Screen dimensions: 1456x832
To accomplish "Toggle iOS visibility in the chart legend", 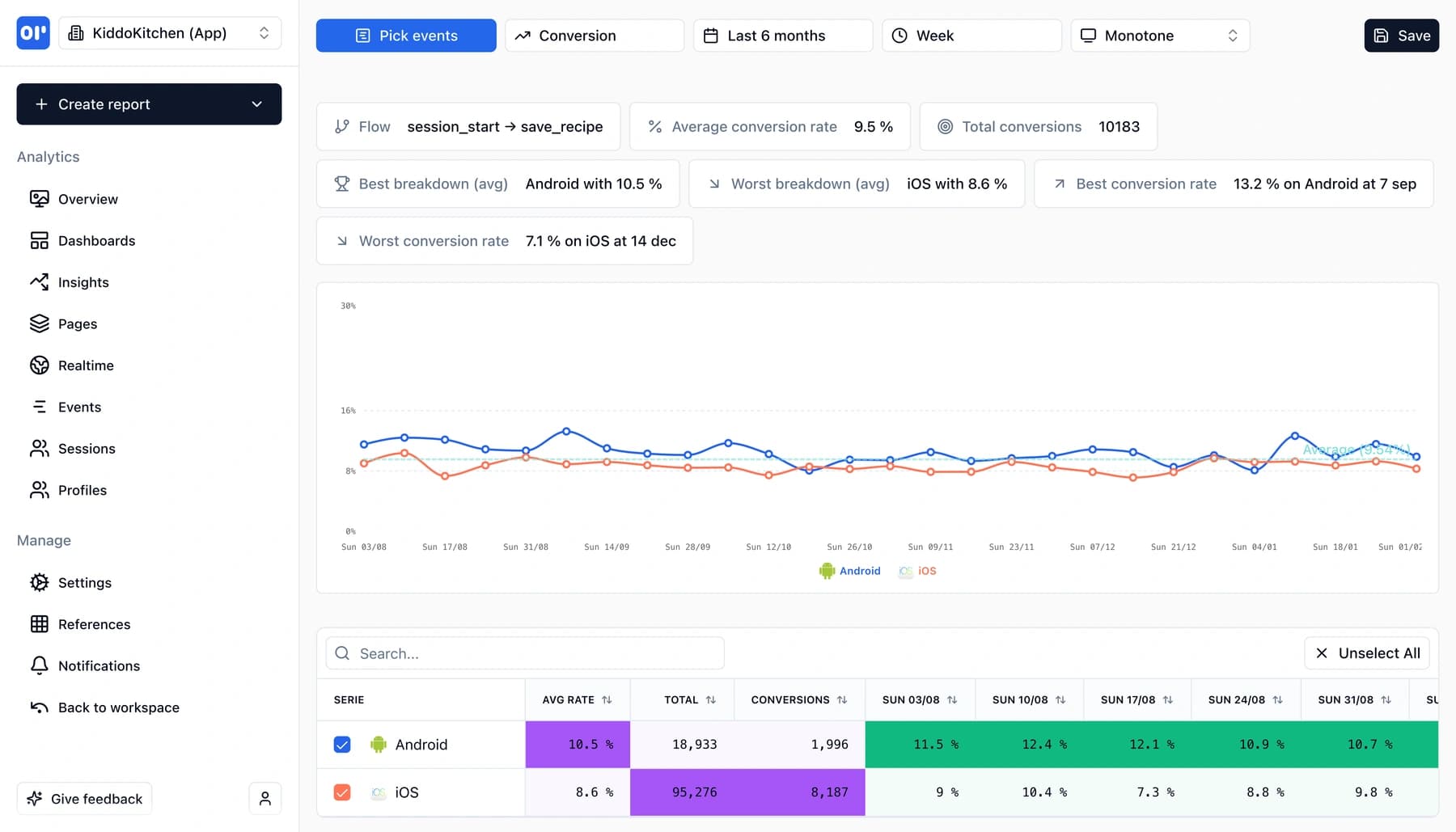I will [x=917, y=571].
